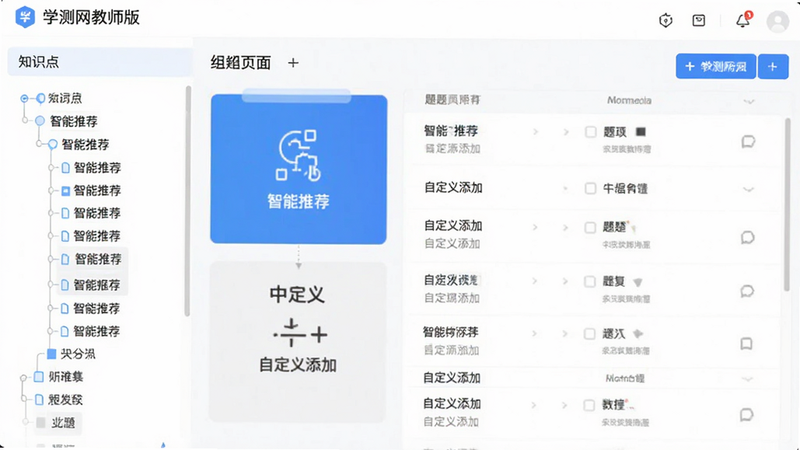The image size is (800, 450).
Task: Click the plus icon beside the page tab
Action: 293,63
